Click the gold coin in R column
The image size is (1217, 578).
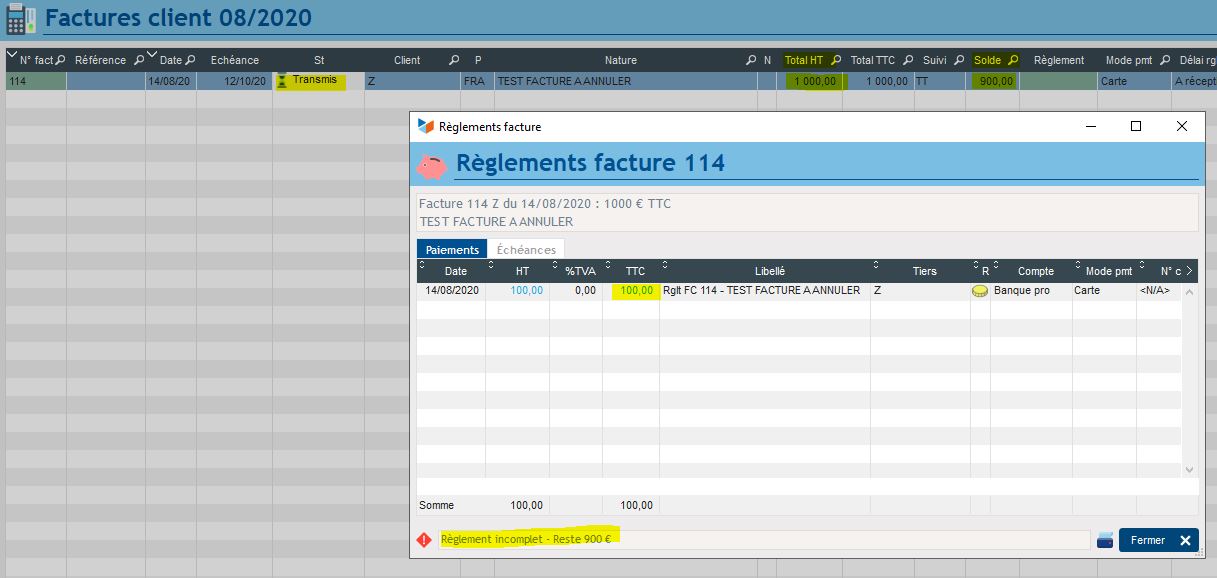pyautogui.click(x=979, y=291)
